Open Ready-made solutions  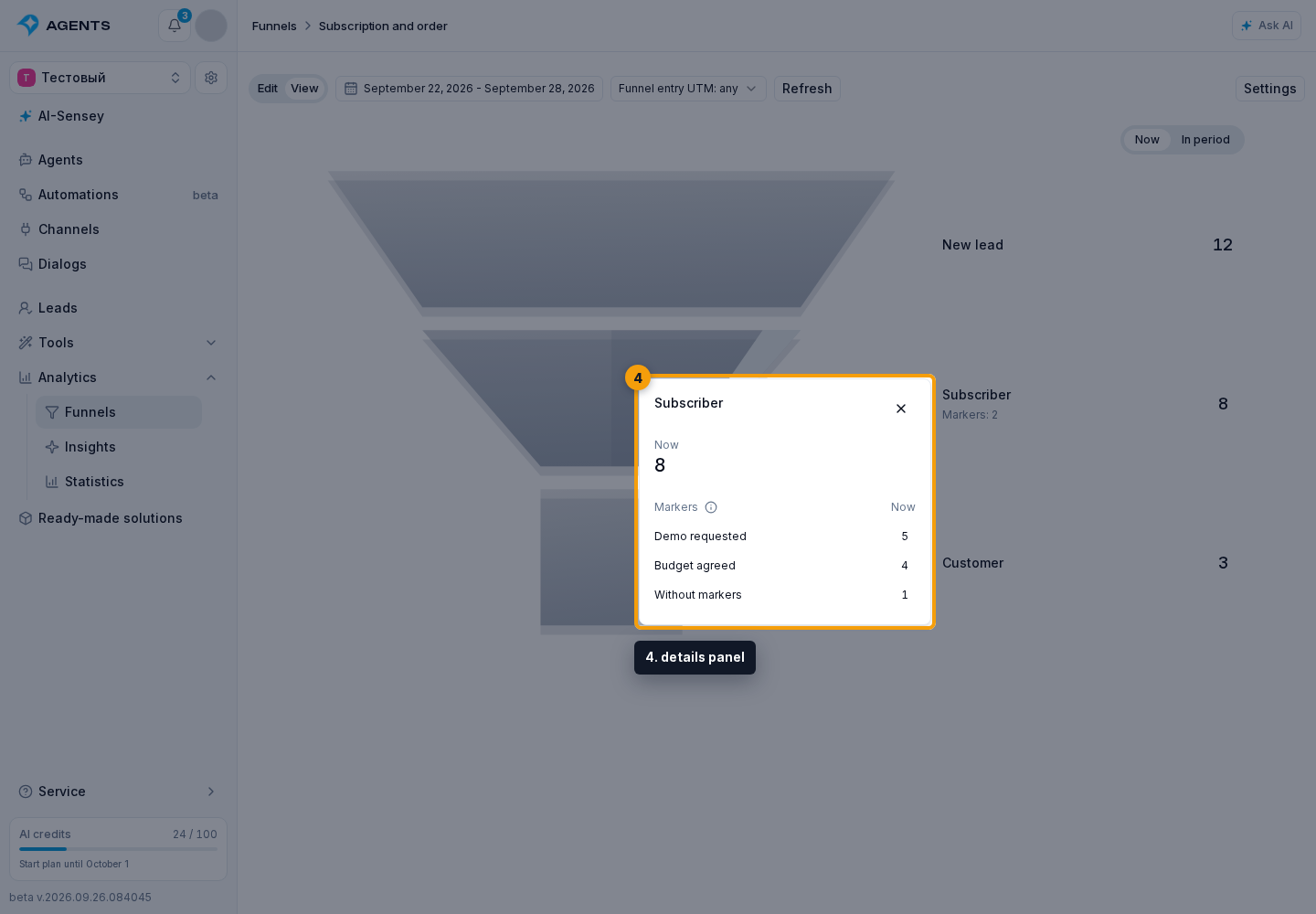pyautogui.click(x=119, y=518)
